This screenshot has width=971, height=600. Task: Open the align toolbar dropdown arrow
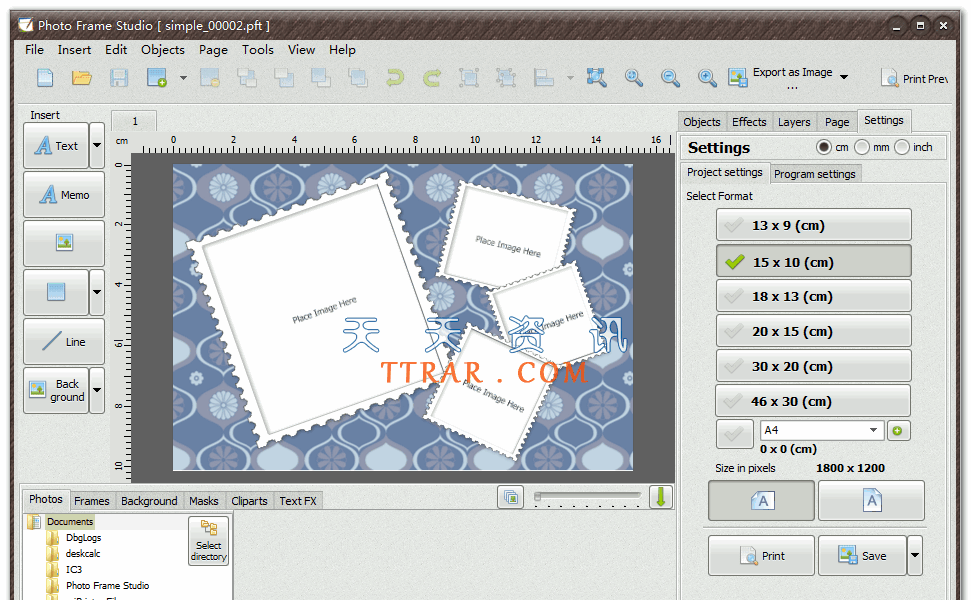tap(570, 78)
